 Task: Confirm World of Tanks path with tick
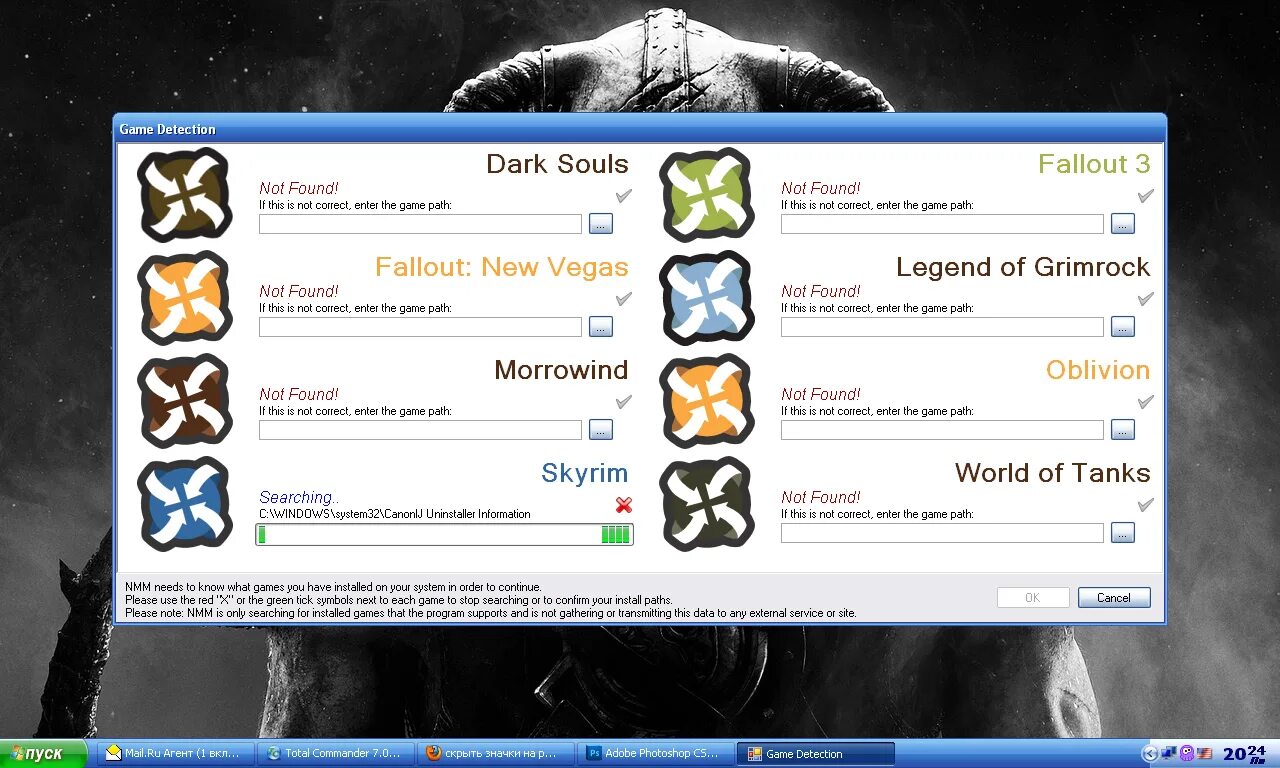tap(1146, 504)
